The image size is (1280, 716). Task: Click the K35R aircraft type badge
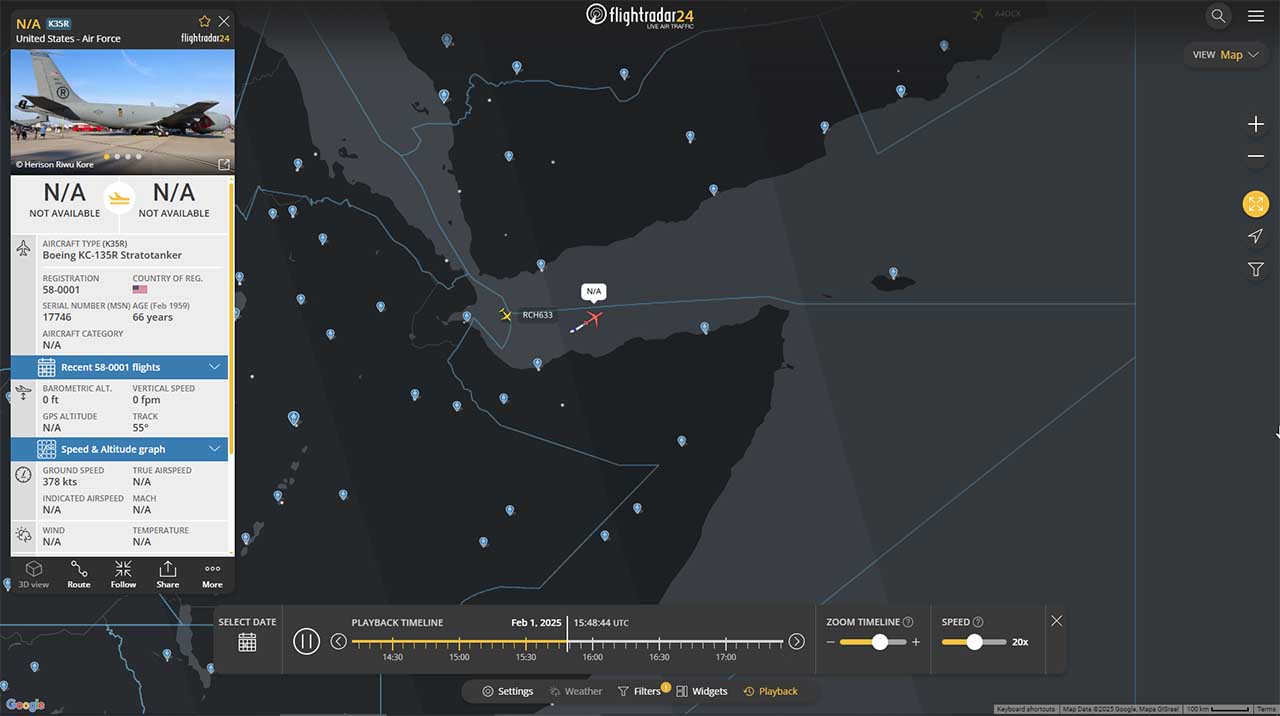(x=59, y=23)
